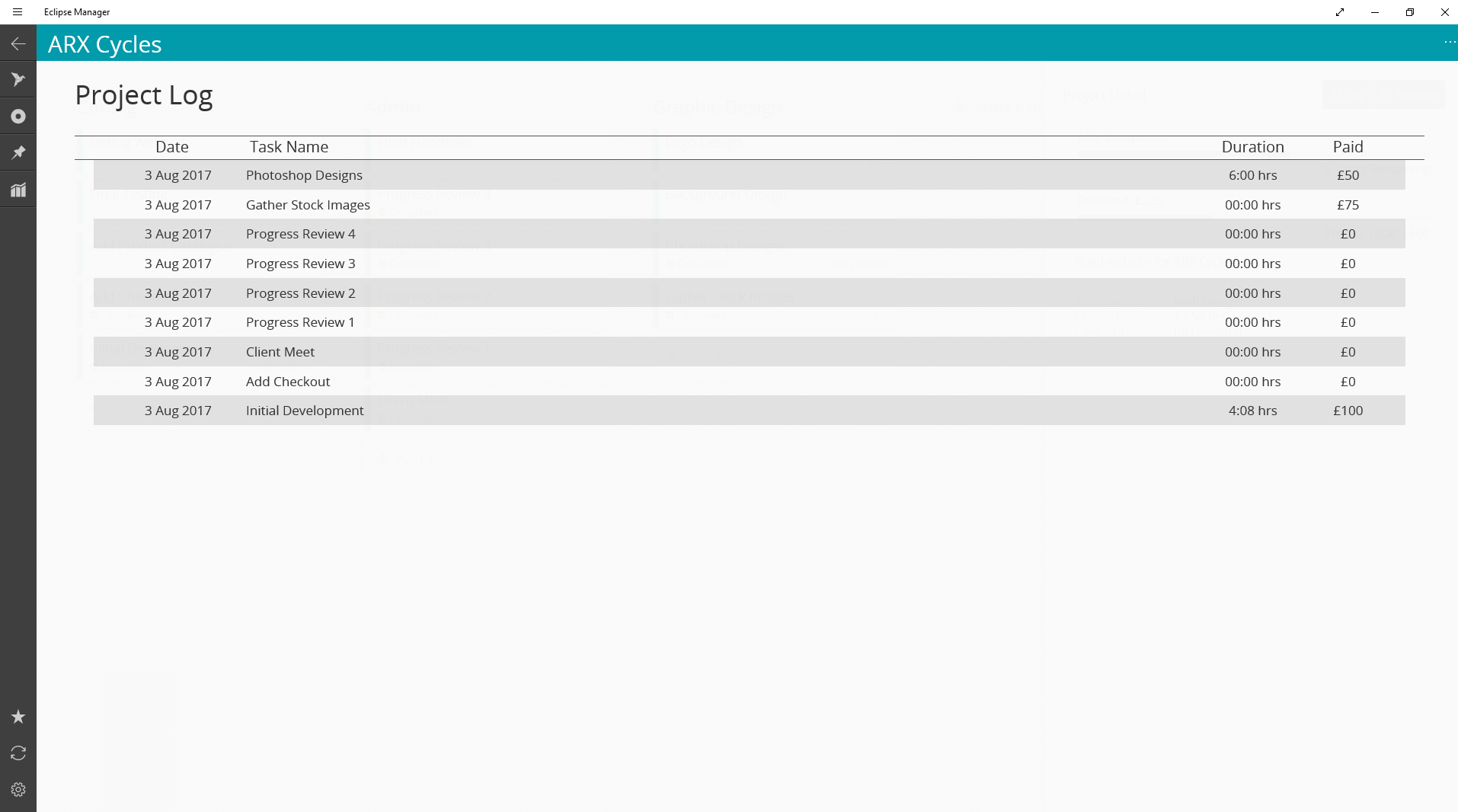Toggle full screen with diagonal arrows icon
The height and width of the screenshot is (812, 1458).
(1340, 12)
